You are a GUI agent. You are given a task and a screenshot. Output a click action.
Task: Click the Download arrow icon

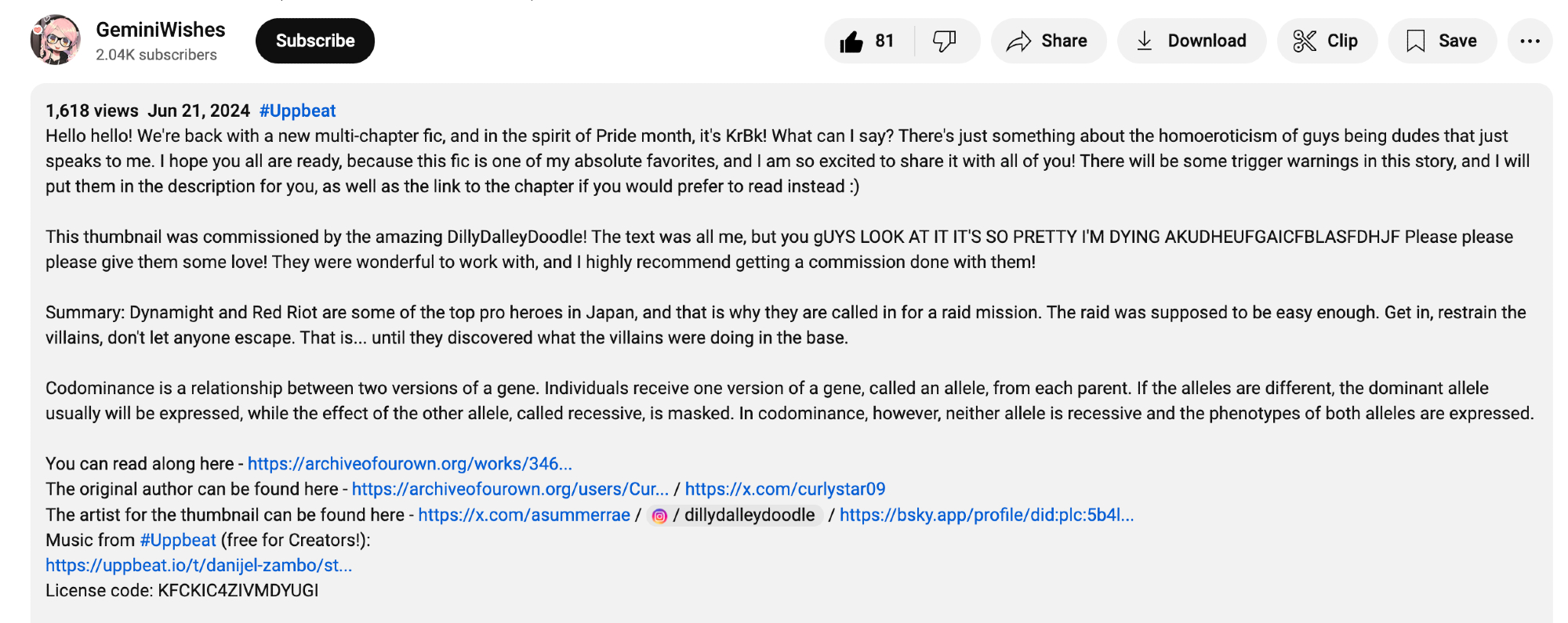pos(1145,42)
